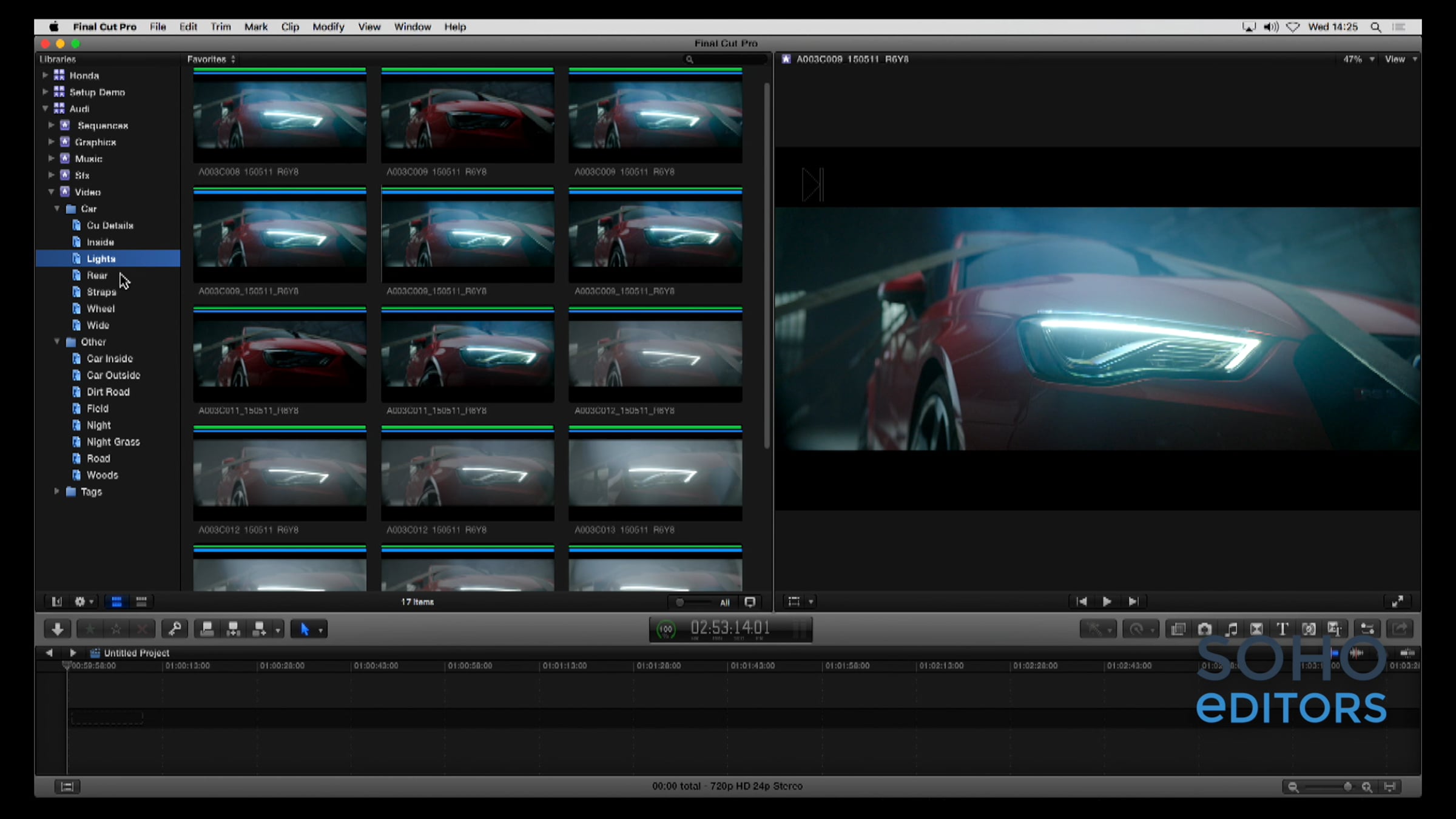
Task: Select the Straps keyword collection
Action: pos(101,292)
